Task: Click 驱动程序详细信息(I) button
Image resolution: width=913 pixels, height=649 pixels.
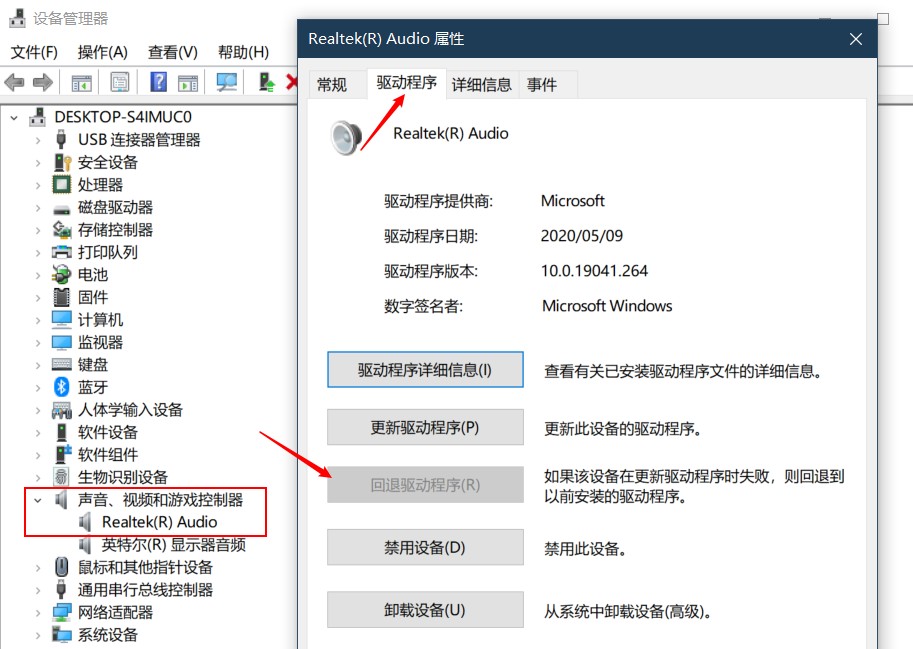Action: coord(425,370)
